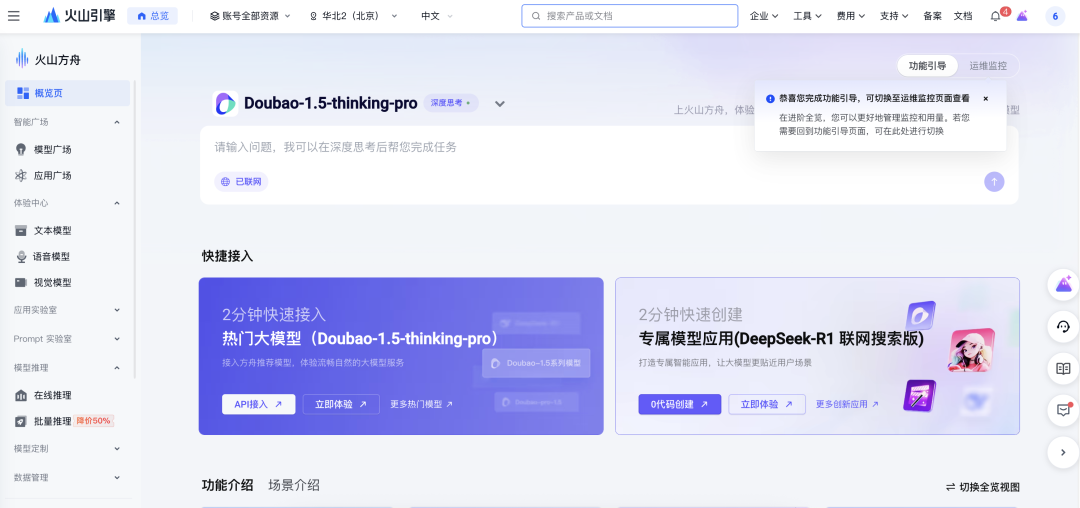Viewport: 1080px width, 508px height.
Task: Switch to 运维监控 view
Action: pyautogui.click(x=988, y=66)
